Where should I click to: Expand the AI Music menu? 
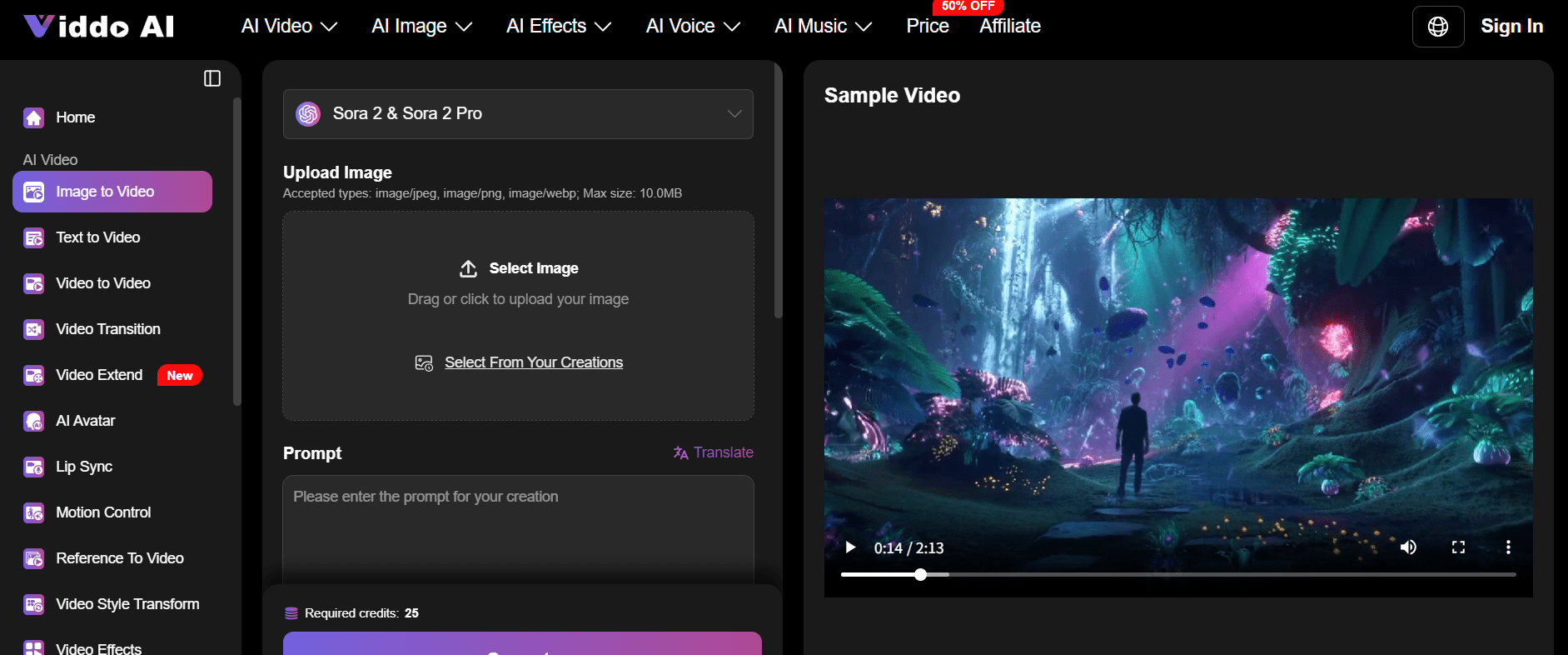click(x=823, y=27)
